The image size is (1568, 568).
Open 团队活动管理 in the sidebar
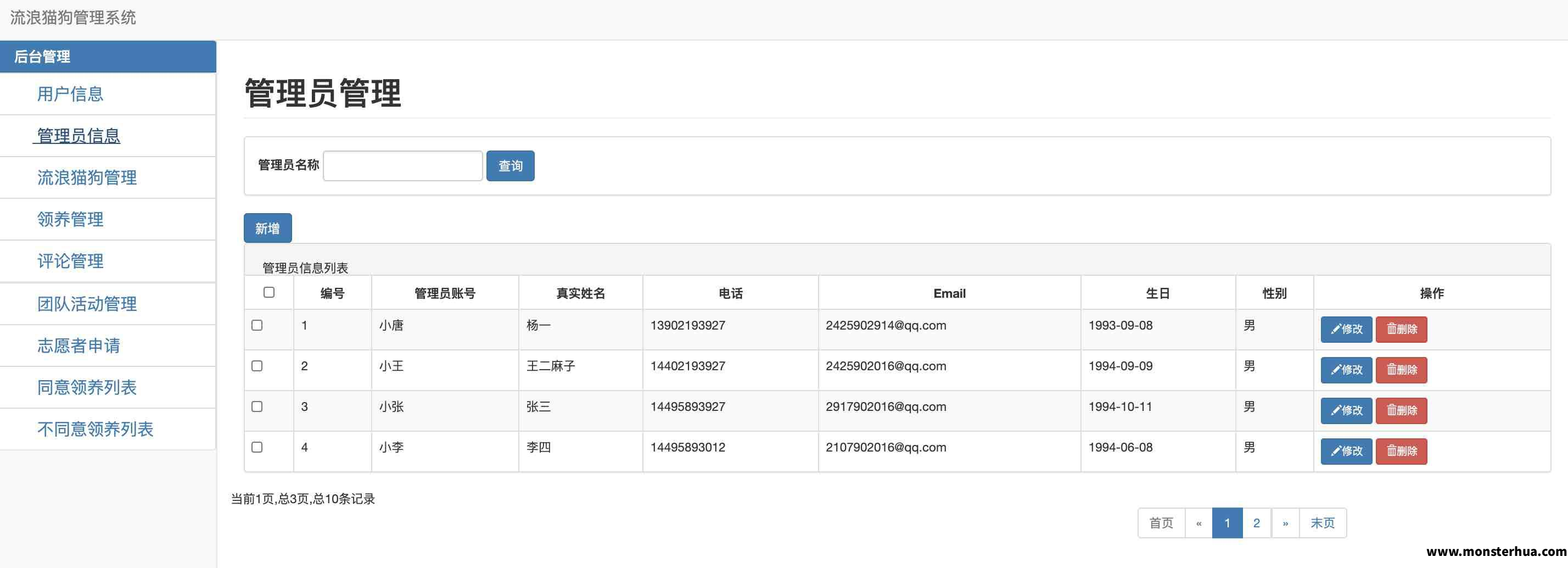click(x=86, y=304)
